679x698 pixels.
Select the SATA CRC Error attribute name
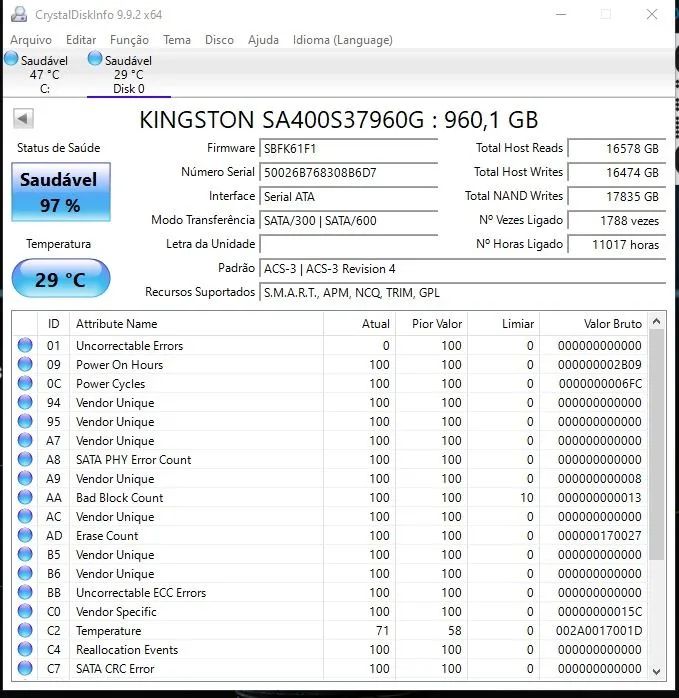pos(115,669)
